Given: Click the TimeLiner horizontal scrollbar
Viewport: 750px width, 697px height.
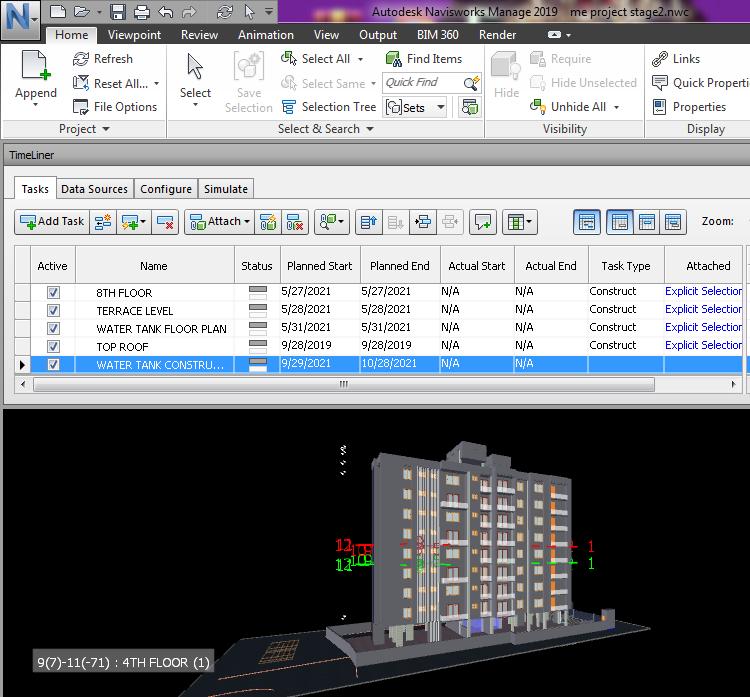Looking at the screenshot, I should 343,384.
